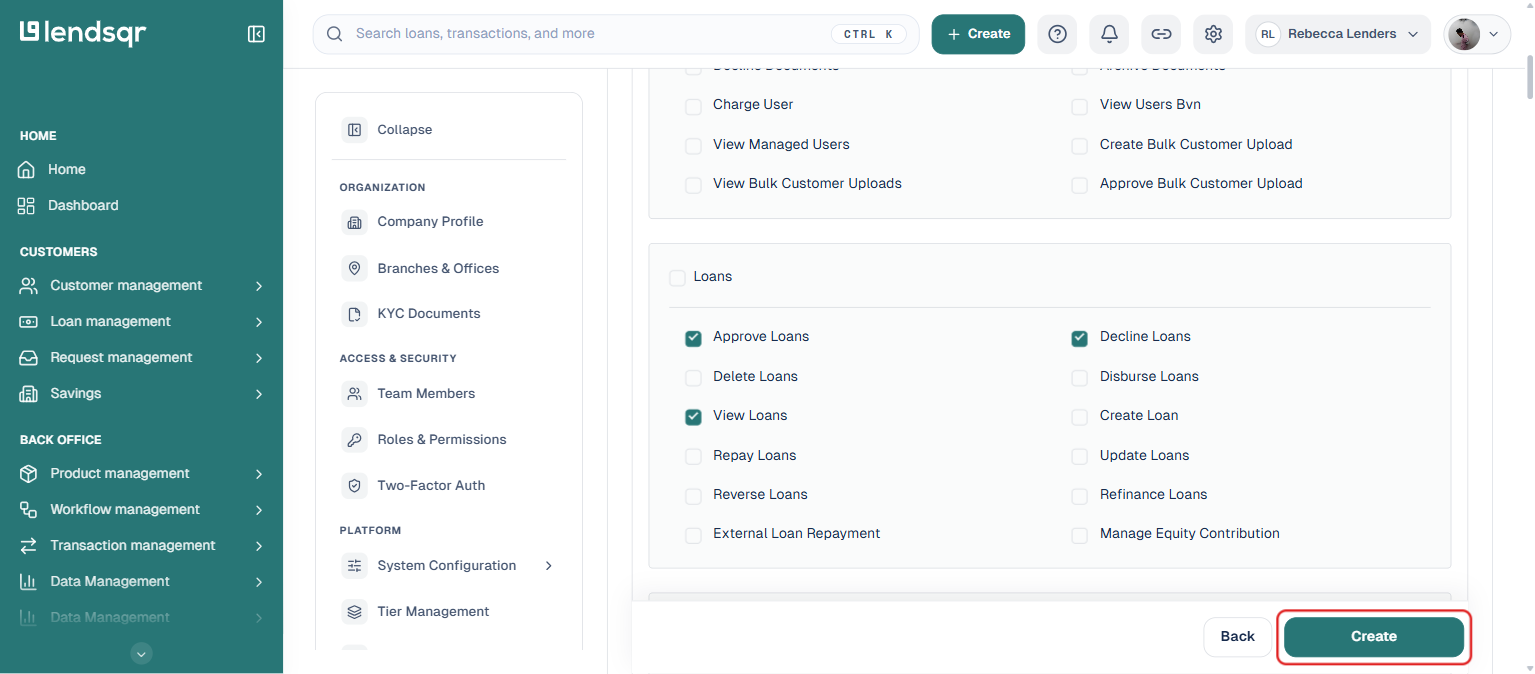Uncheck Decline Loans permission
The width and height of the screenshot is (1535, 674).
[x=1080, y=338]
